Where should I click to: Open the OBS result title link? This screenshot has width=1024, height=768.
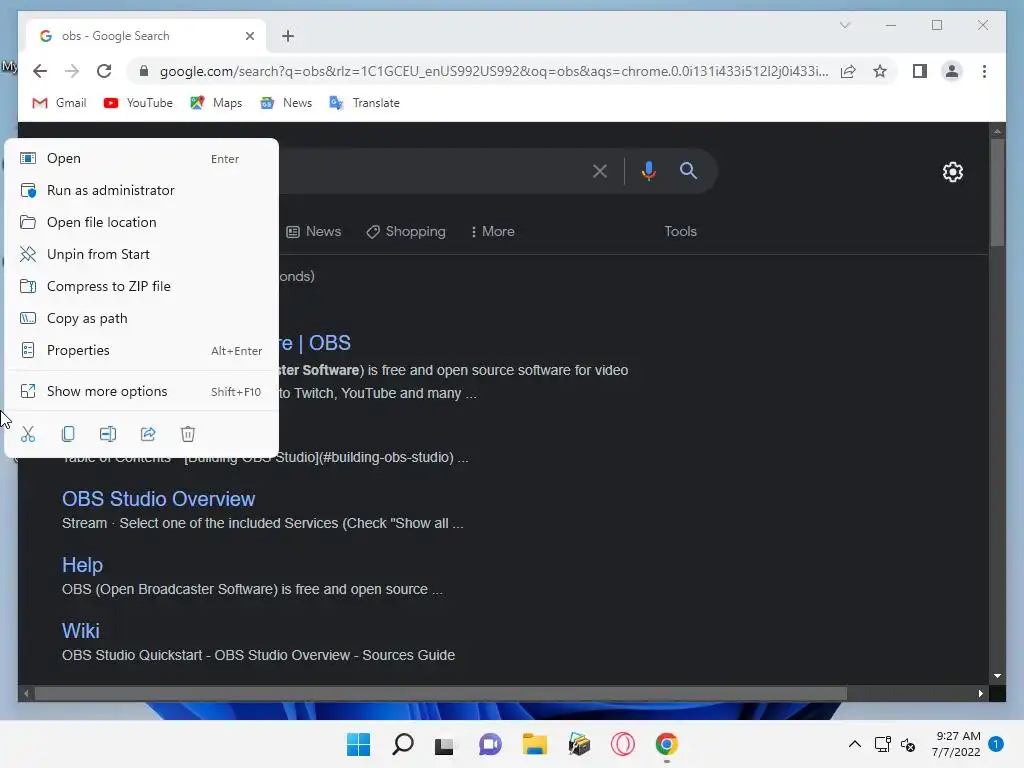coord(315,343)
